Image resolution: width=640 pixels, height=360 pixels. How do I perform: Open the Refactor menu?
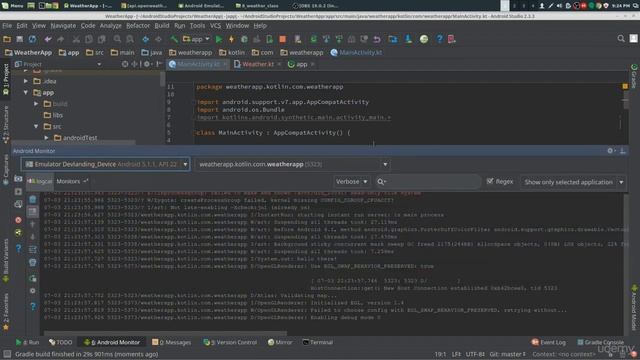pos(138,25)
